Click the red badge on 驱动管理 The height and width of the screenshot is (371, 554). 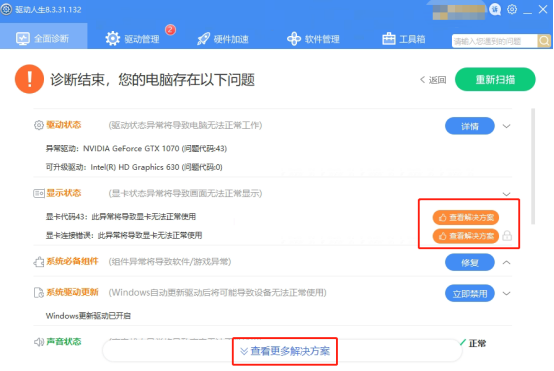point(170,29)
